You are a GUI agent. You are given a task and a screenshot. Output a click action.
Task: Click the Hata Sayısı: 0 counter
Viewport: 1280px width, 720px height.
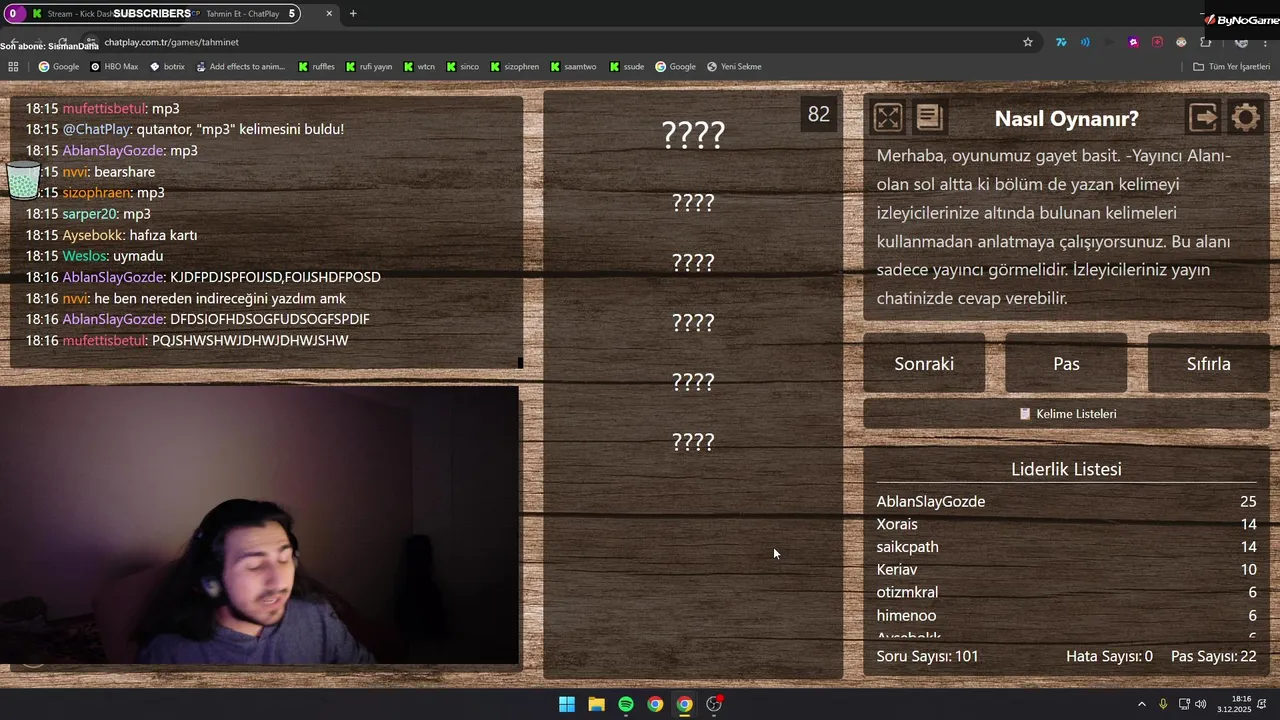click(1109, 657)
